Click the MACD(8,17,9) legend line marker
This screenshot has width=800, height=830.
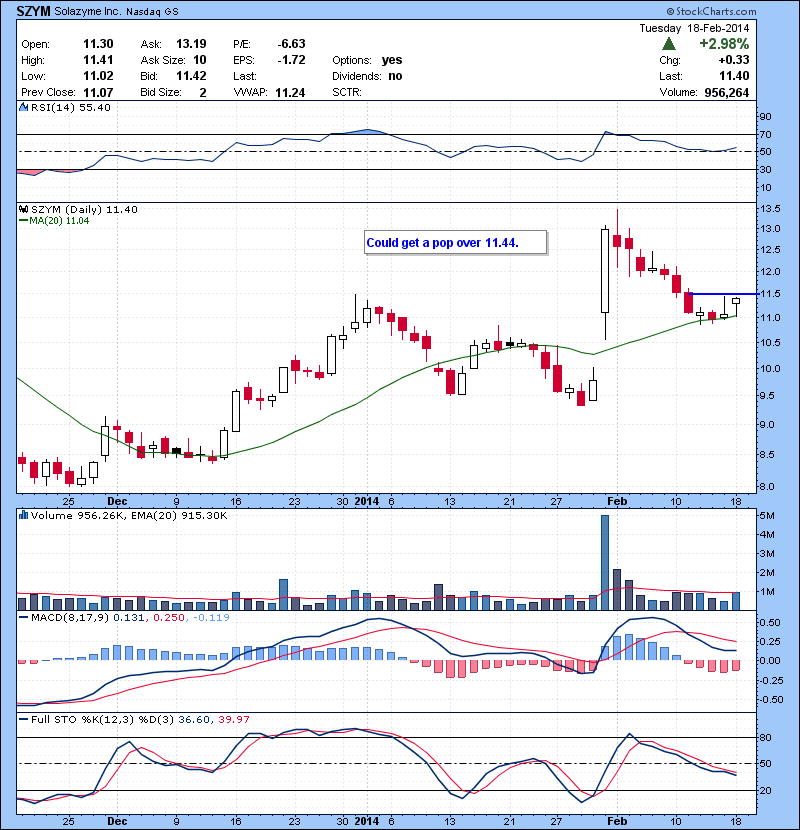[x=23, y=617]
